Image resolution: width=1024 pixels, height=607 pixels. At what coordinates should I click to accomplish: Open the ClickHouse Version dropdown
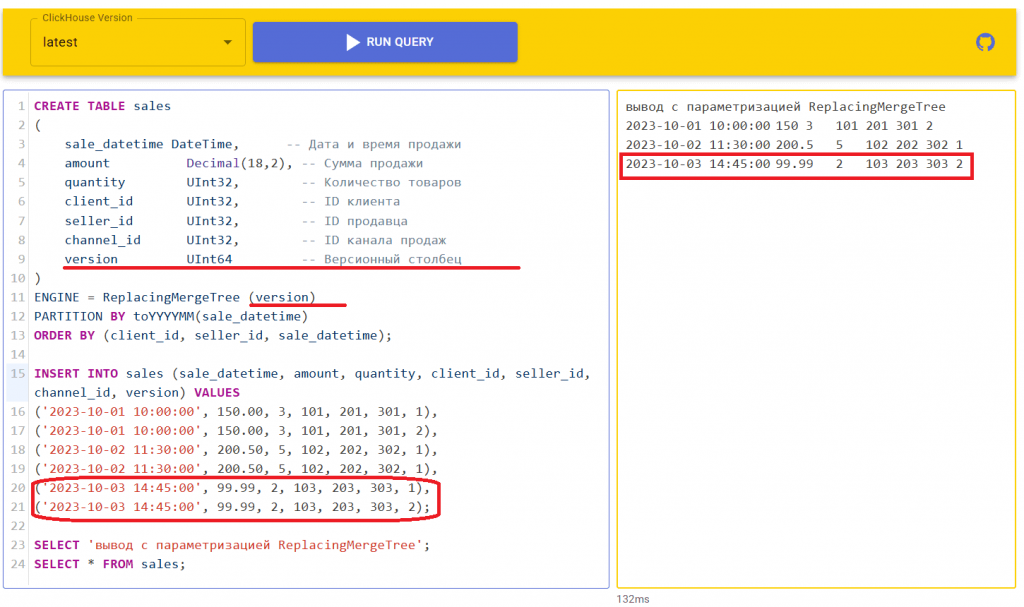click(x=137, y=42)
